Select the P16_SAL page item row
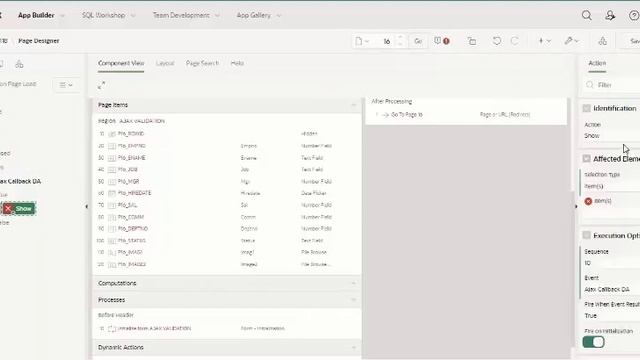640x360 pixels. point(226,205)
